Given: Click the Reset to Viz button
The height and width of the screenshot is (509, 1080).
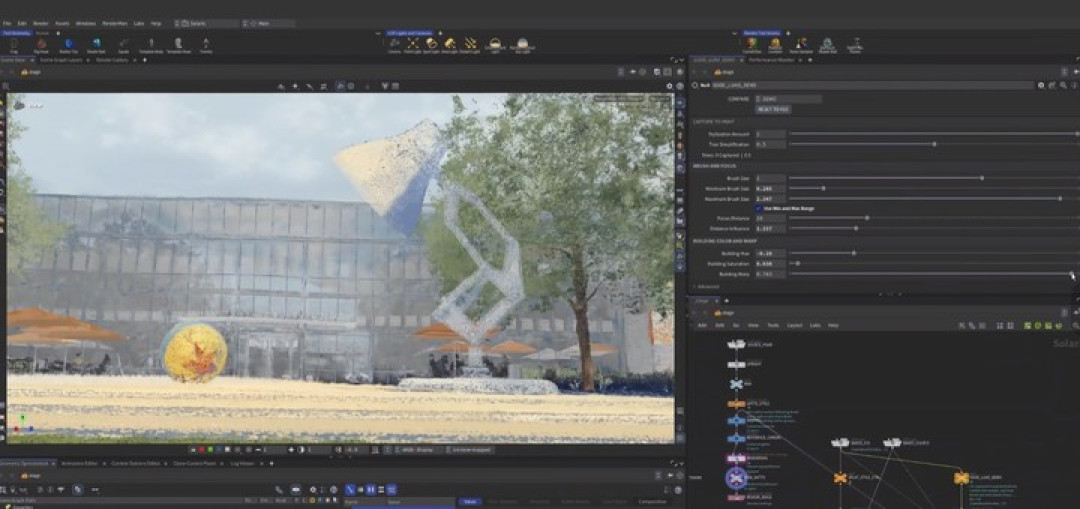Looking at the screenshot, I should point(773,110).
